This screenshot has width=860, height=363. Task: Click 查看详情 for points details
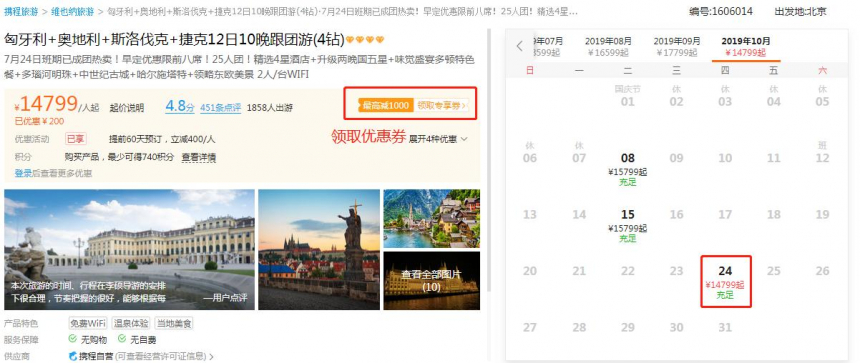click(x=199, y=157)
